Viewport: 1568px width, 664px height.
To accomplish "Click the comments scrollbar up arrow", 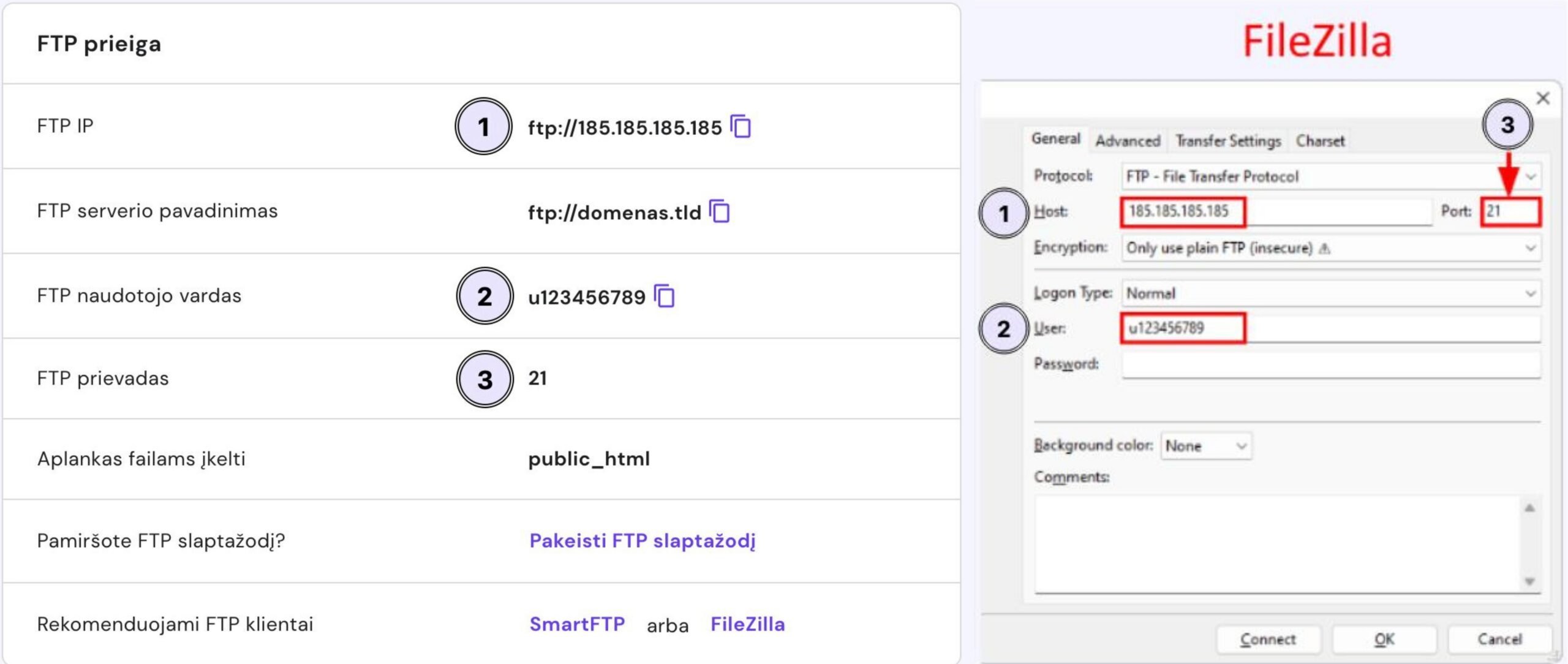I will (x=1529, y=508).
